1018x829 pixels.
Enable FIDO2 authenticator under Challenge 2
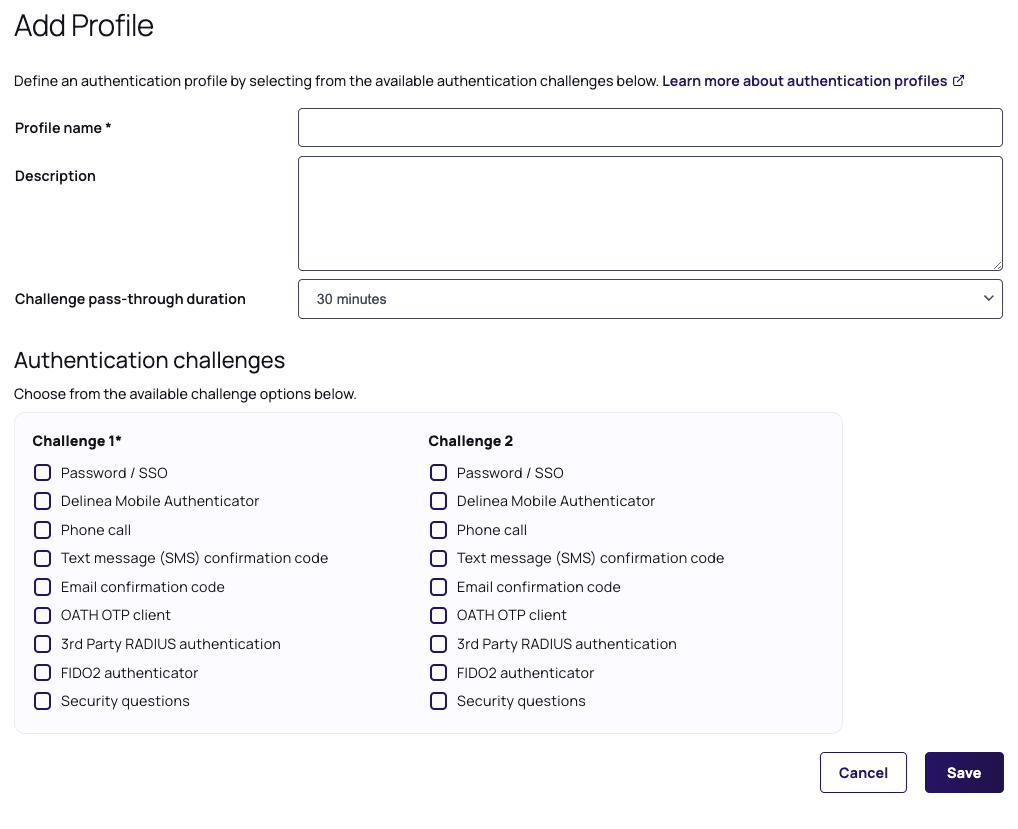pyautogui.click(x=438, y=672)
